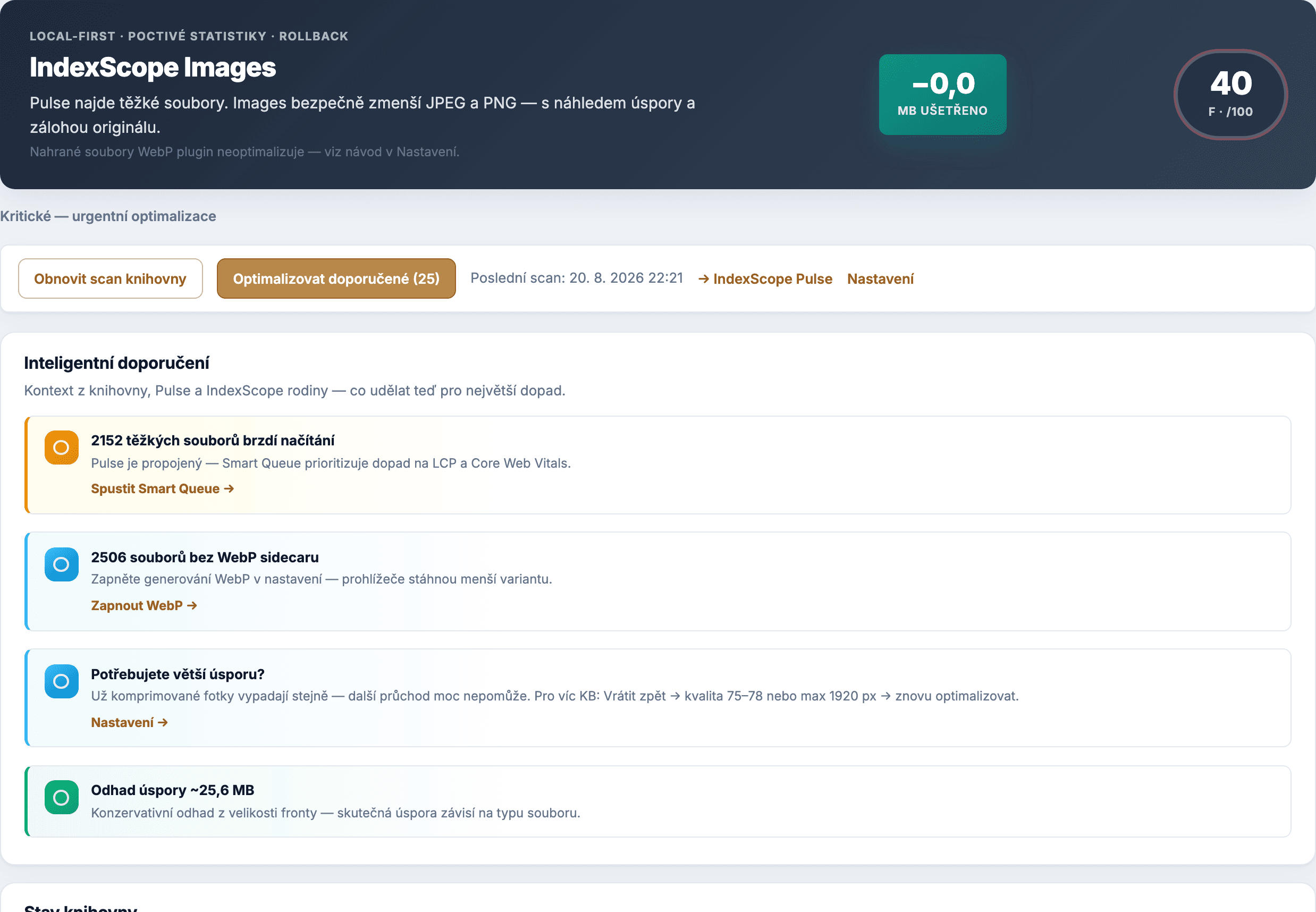
Task: Start Optimalizovat doporučené (25)
Action: 336,278
